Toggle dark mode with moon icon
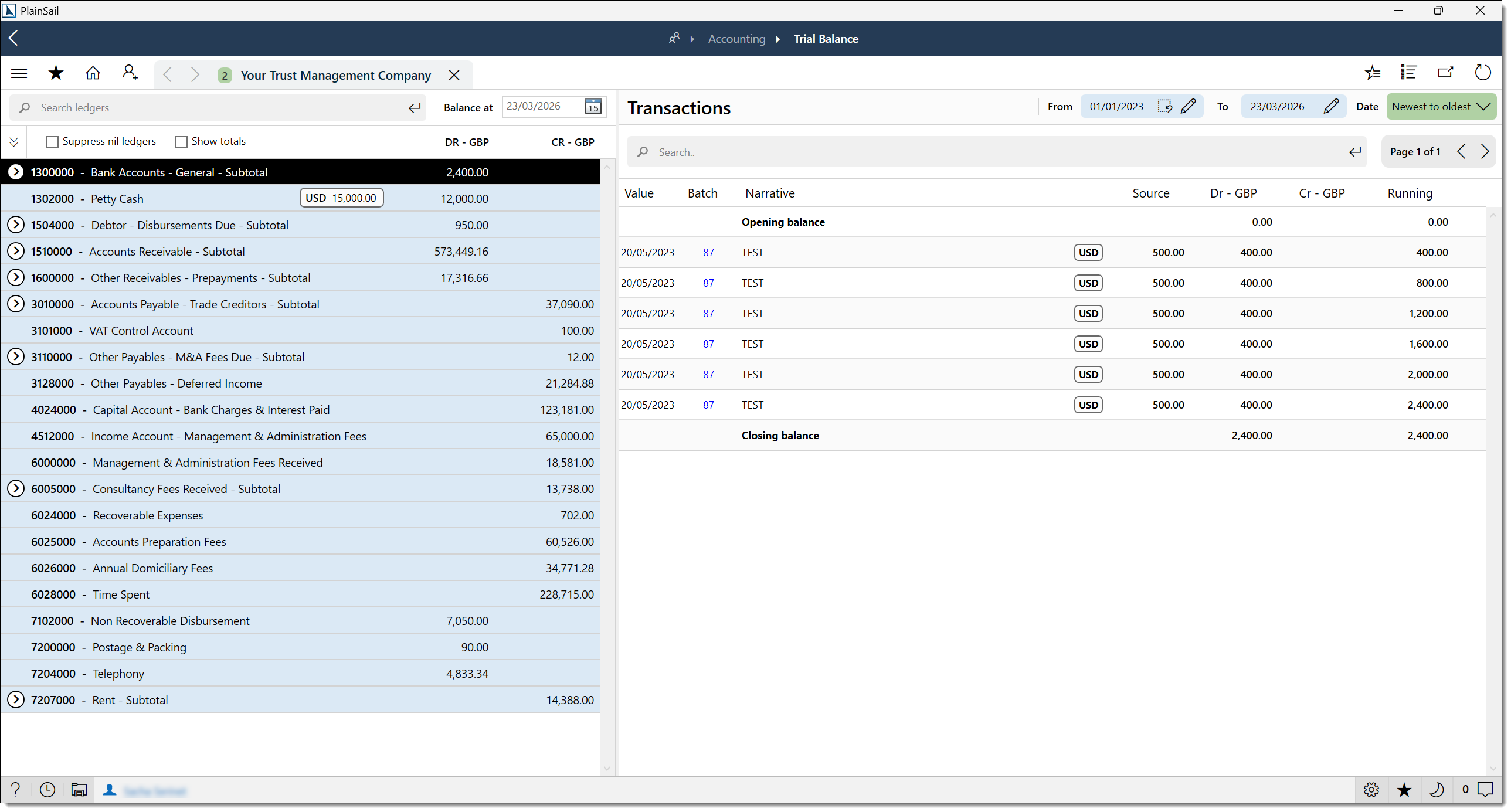Screen dimensions: 1511x812 coord(1438,790)
